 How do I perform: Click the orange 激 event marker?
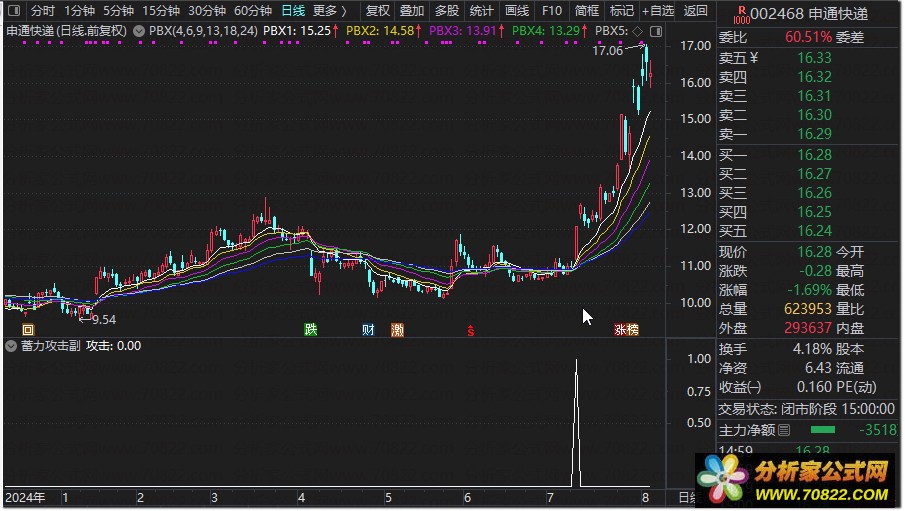tap(397, 330)
